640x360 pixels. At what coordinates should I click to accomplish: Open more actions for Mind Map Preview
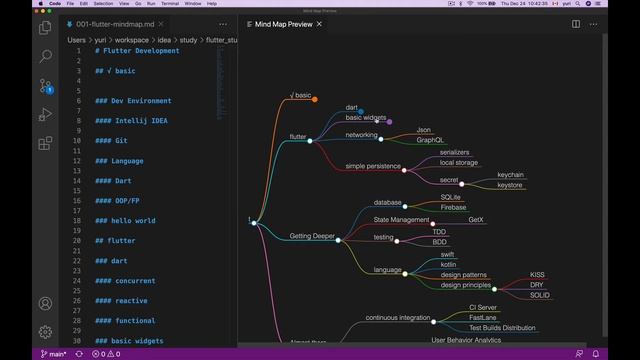593,24
